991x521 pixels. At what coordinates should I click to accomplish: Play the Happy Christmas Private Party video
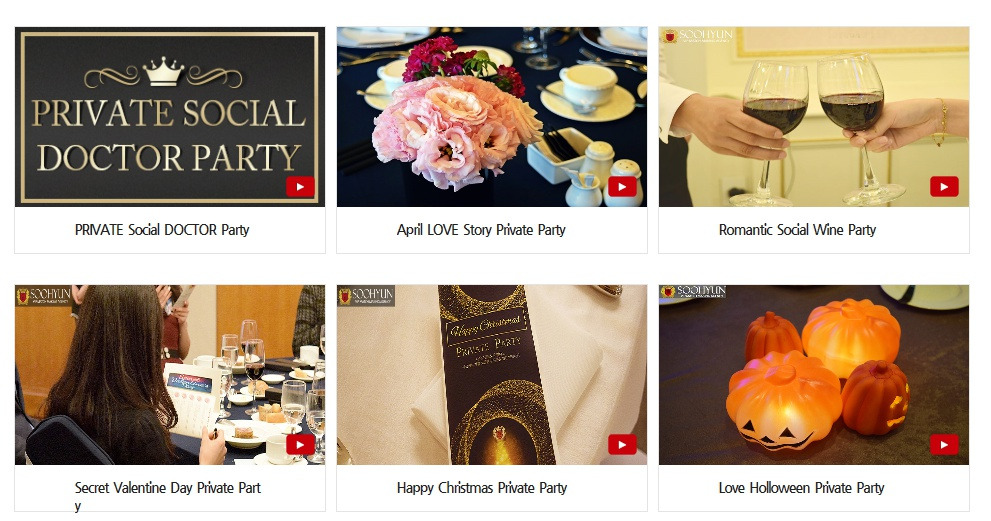click(622, 444)
